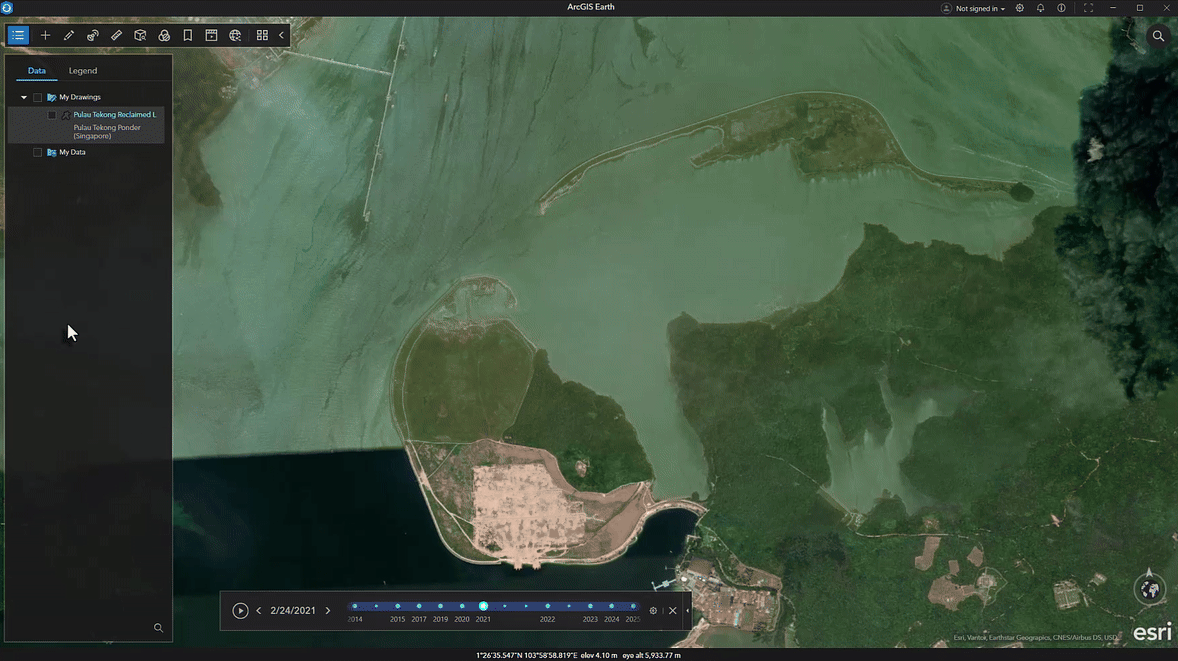The height and width of the screenshot is (661, 1178).
Task: Open the Not signed in dropdown
Action: pos(973,8)
